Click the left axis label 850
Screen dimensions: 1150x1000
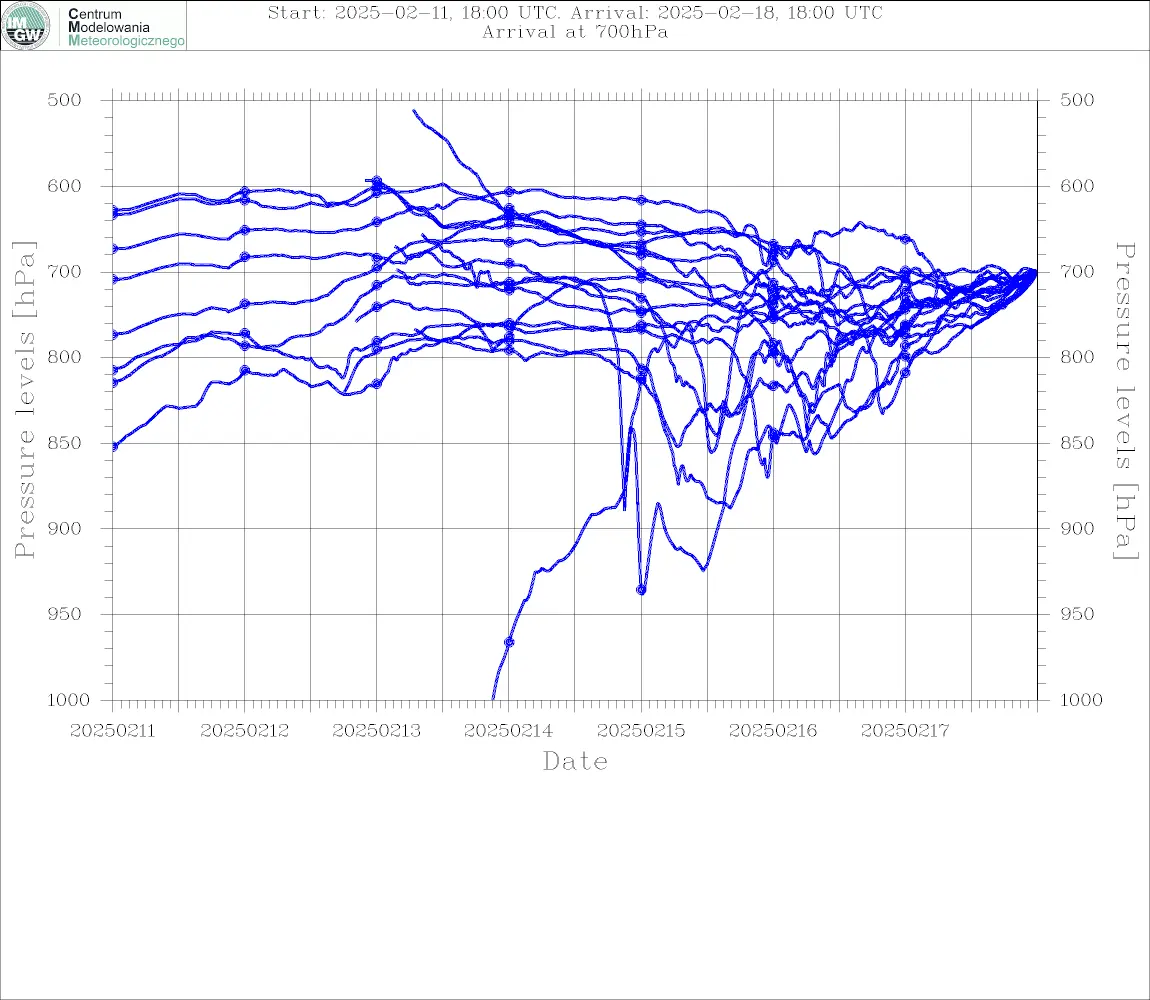[x=65, y=443]
